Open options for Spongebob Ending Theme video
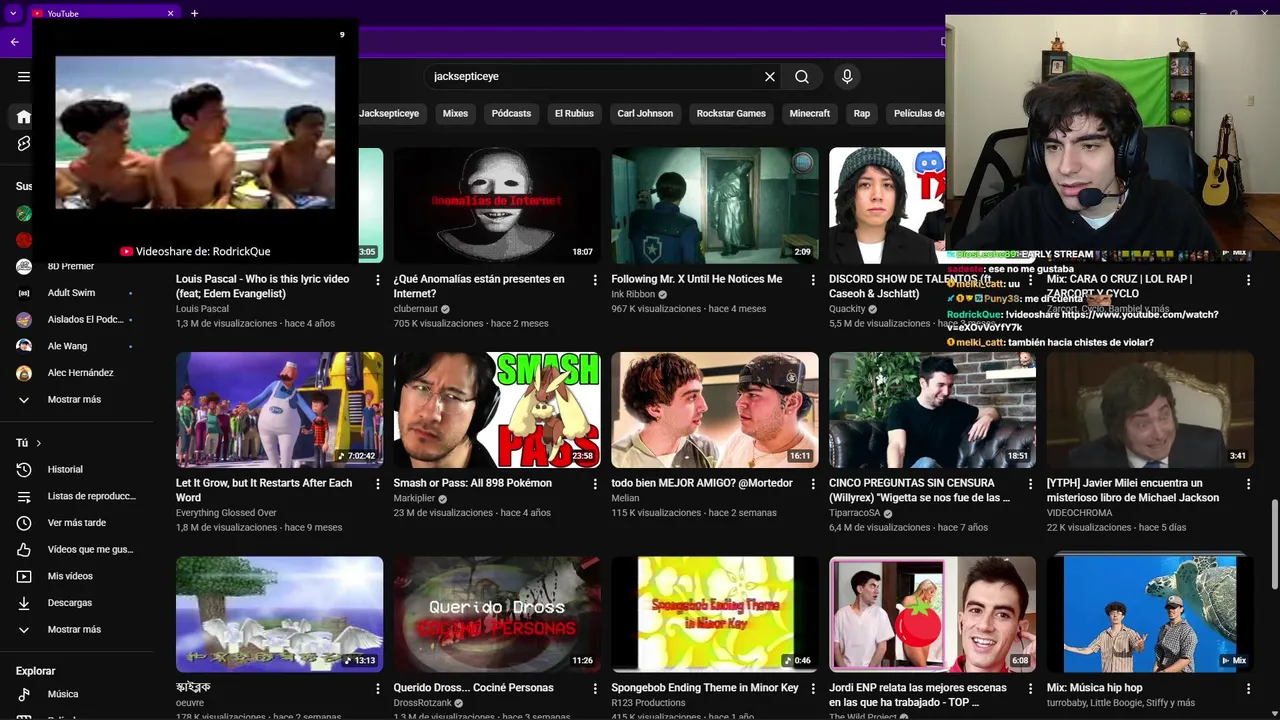This screenshot has height=720, width=1280. click(813, 689)
